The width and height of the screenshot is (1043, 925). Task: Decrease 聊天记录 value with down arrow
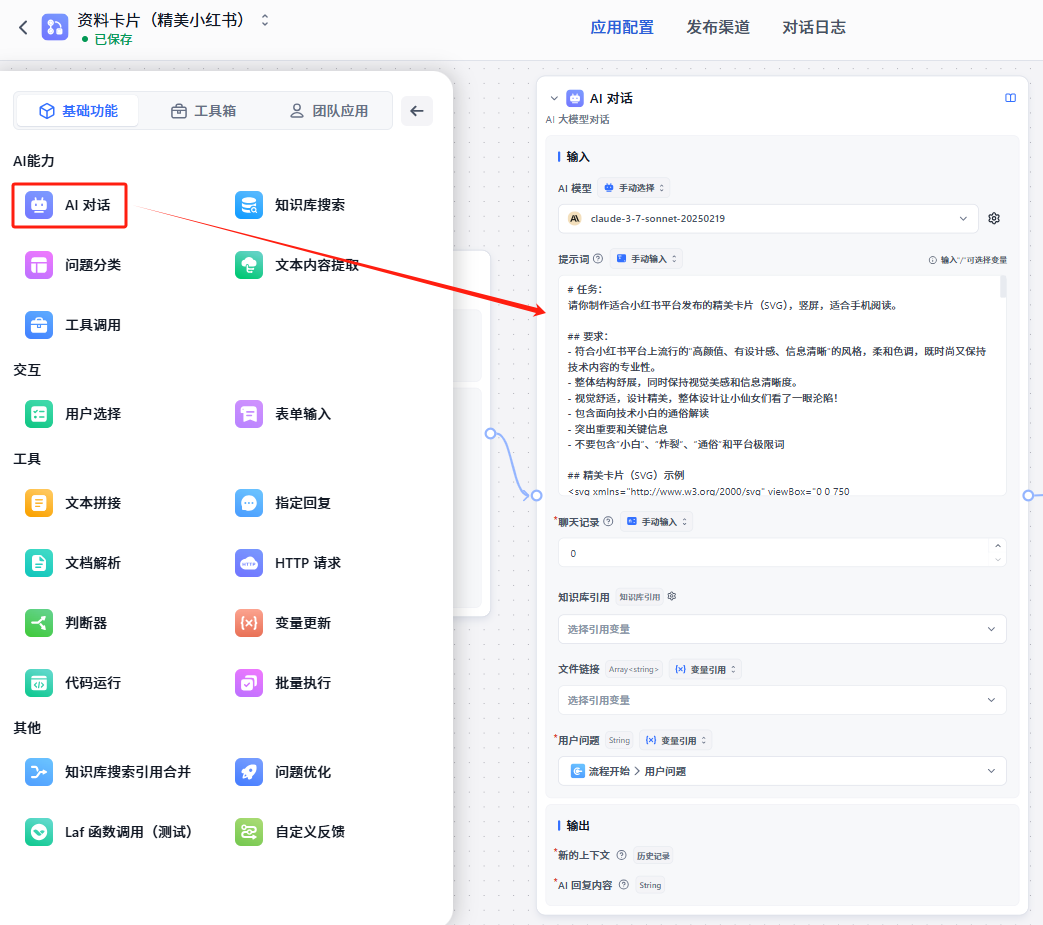point(998,560)
